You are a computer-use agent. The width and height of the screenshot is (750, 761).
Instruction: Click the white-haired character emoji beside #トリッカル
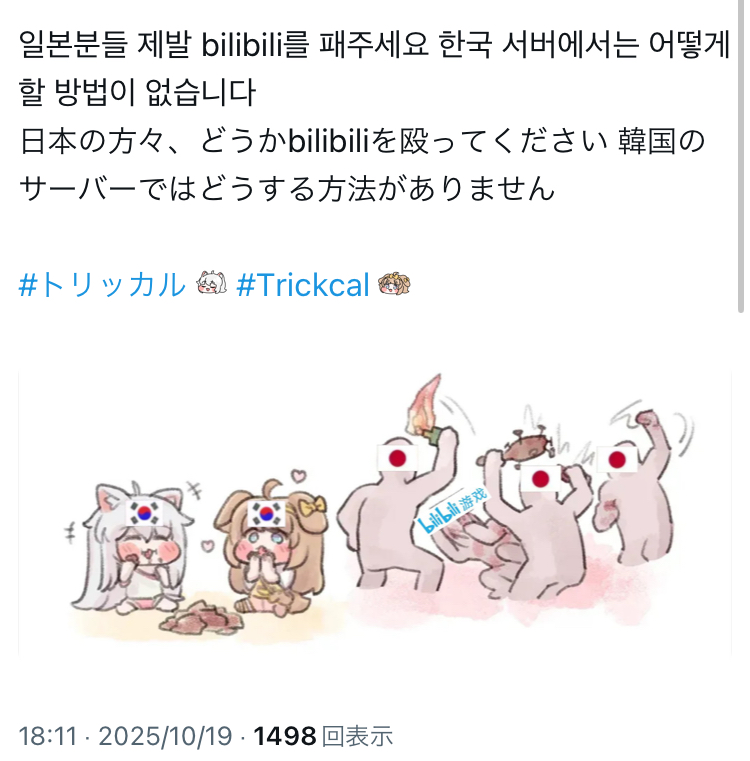pyautogui.click(x=212, y=283)
